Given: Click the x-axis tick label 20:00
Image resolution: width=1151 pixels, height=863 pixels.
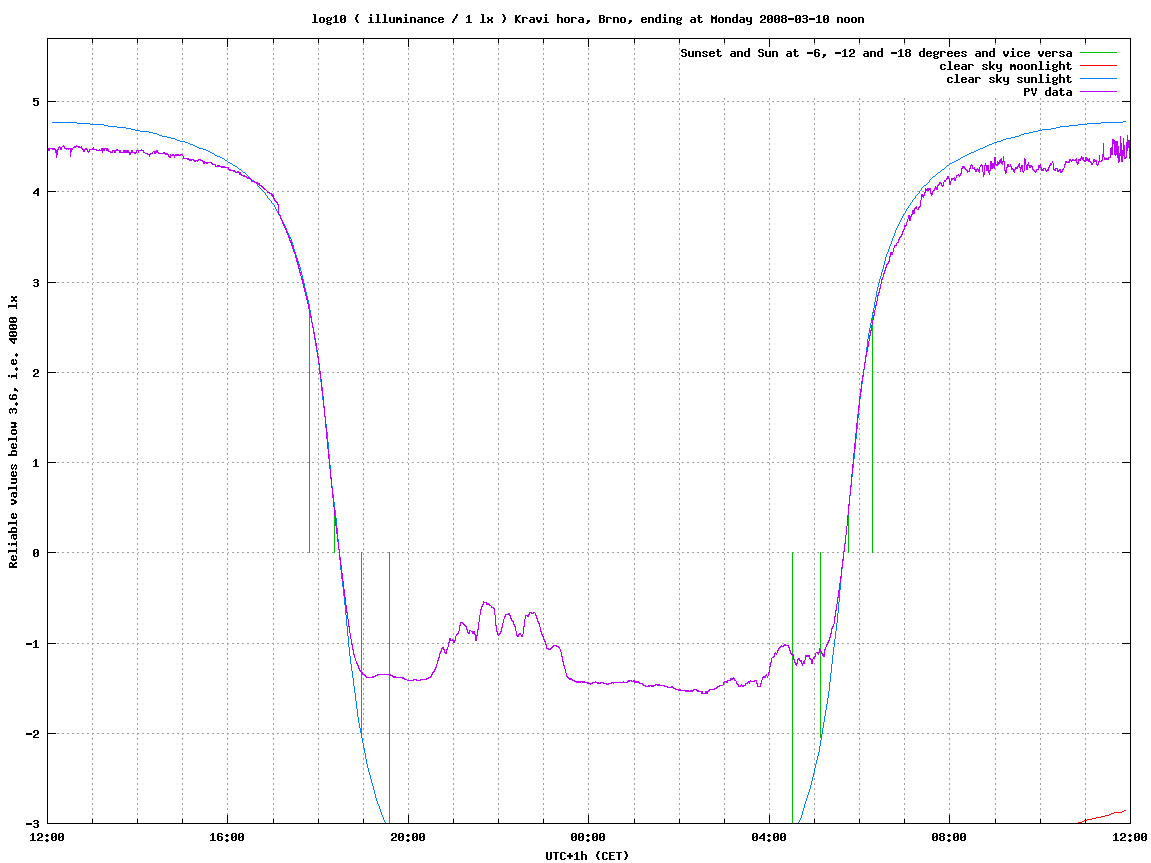Looking at the screenshot, I should click(x=408, y=837).
